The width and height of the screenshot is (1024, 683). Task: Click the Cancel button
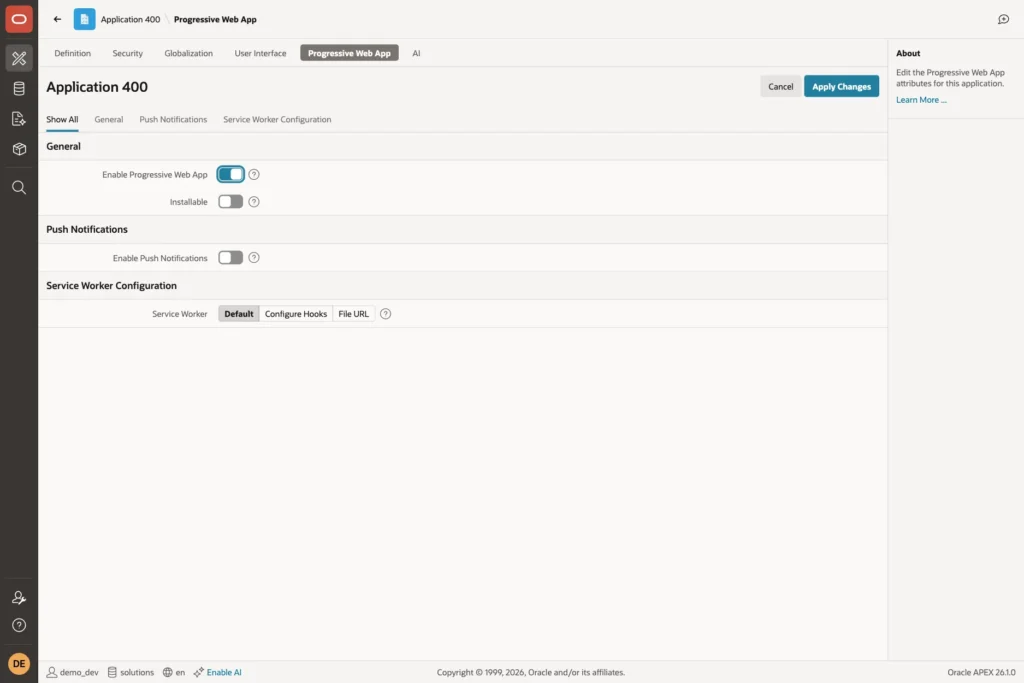coord(780,86)
